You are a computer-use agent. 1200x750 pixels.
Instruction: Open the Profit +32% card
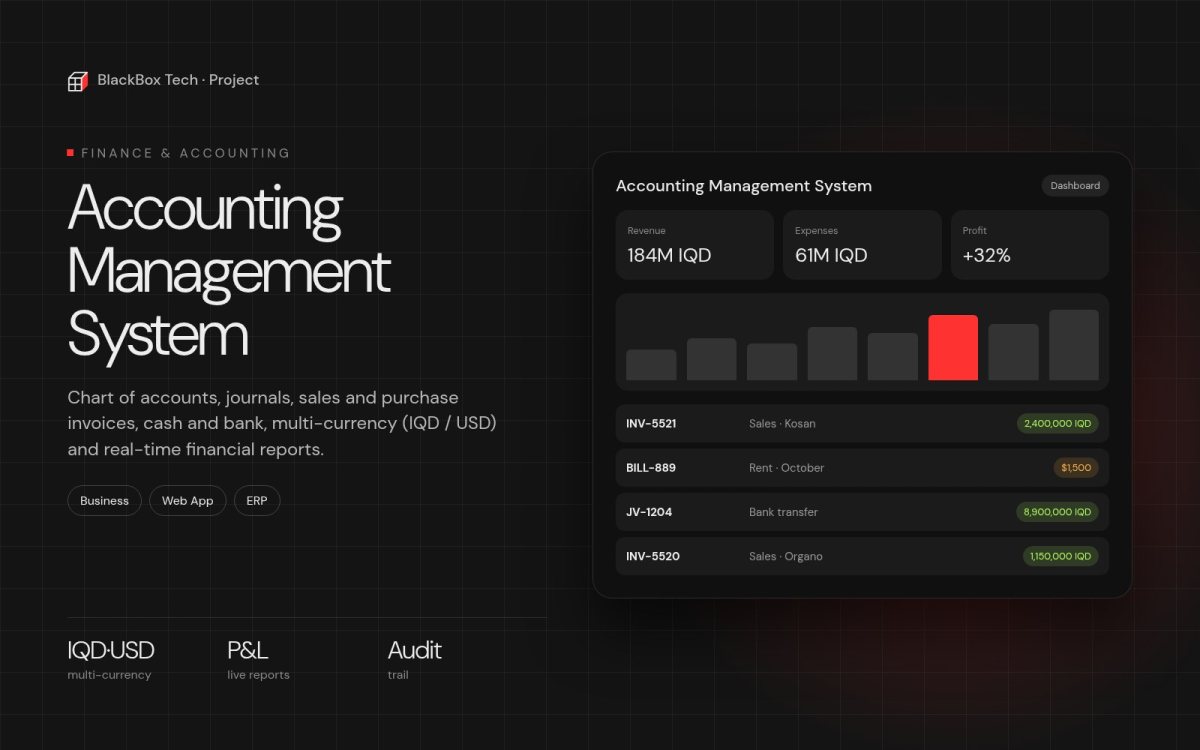1030,245
